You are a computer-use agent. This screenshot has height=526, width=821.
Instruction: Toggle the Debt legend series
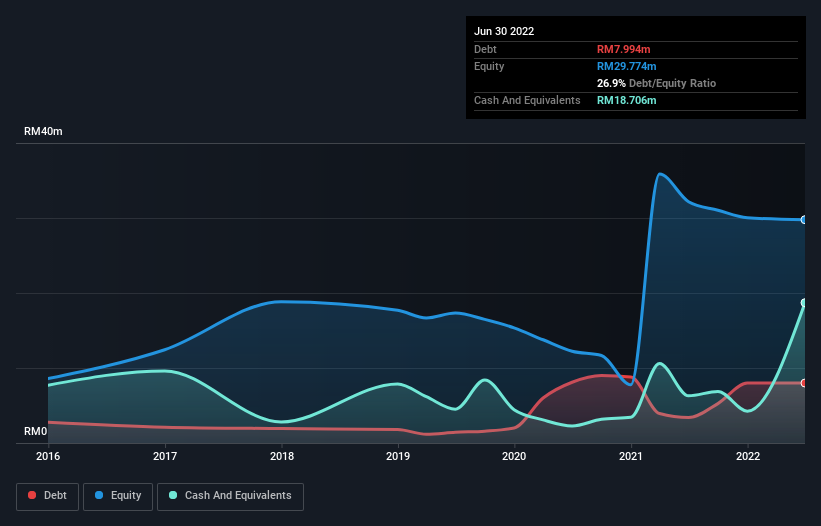tap(47, 496)
